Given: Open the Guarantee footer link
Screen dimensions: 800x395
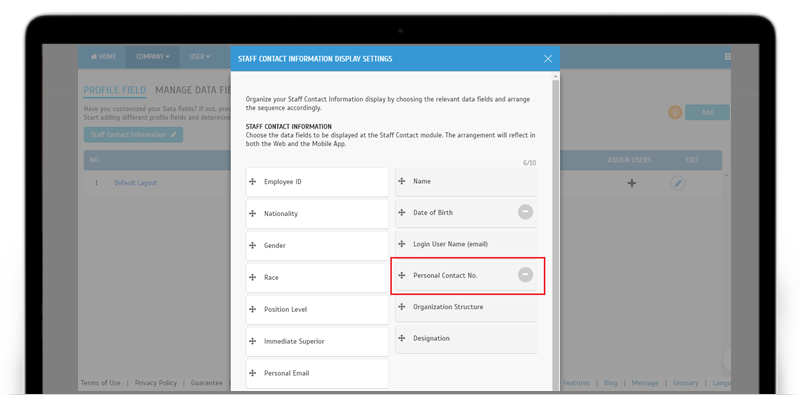Looking at the screenshot, I should pyautogui.click(x=207, y=383).
